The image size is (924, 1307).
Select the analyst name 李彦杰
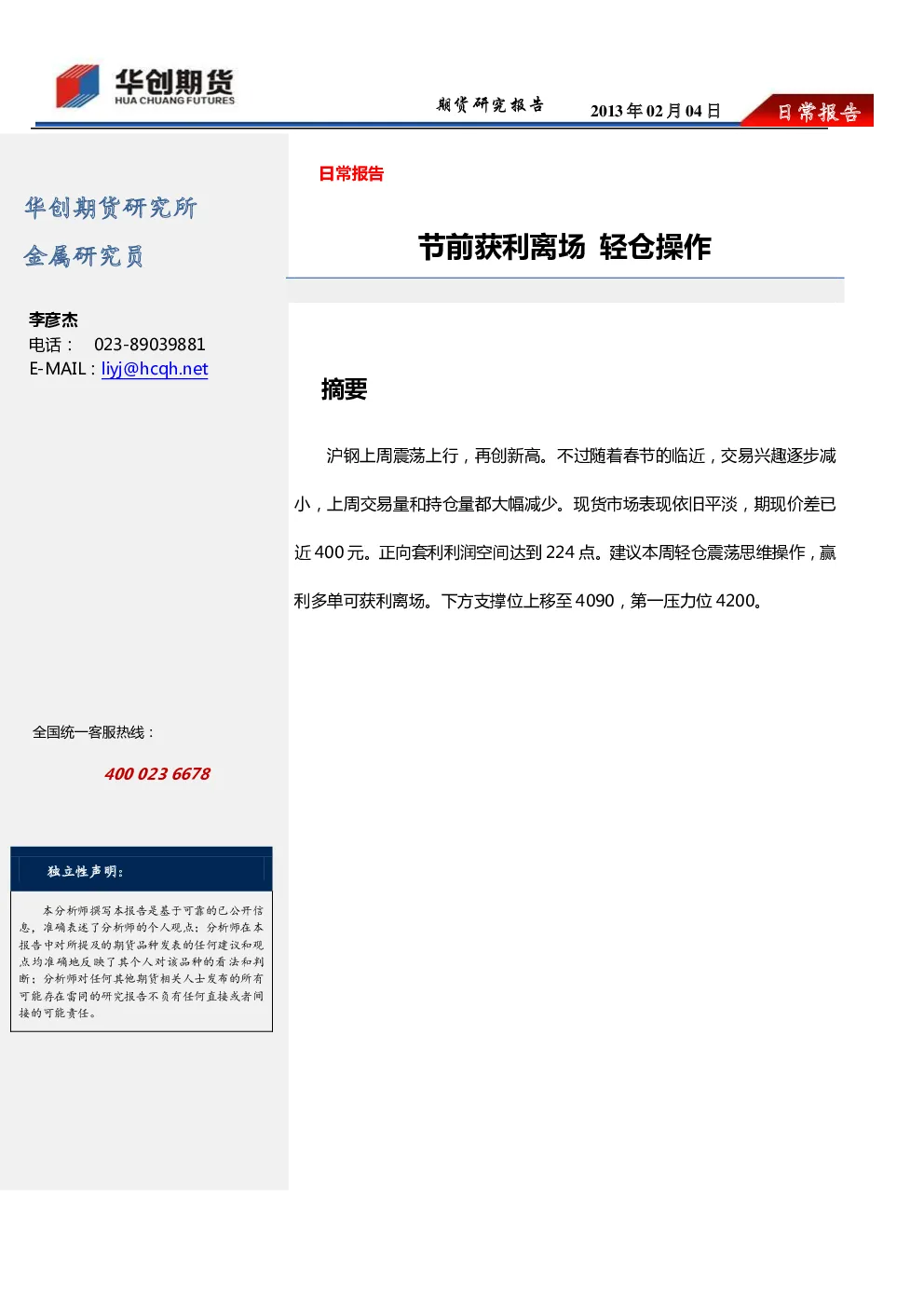53,320
